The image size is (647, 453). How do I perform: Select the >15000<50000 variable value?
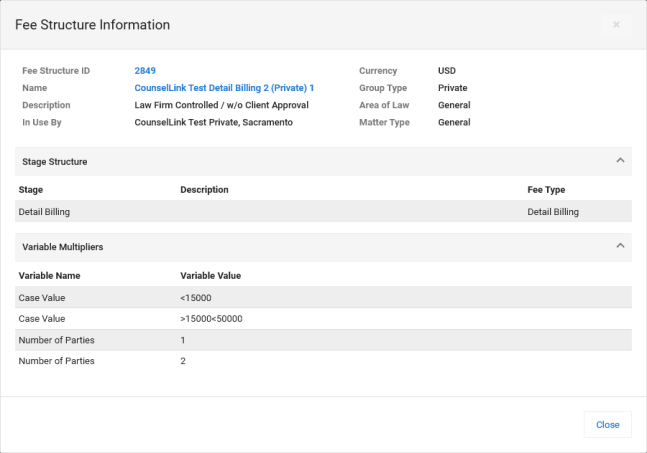pyautogui.click(x=211, y=319)
